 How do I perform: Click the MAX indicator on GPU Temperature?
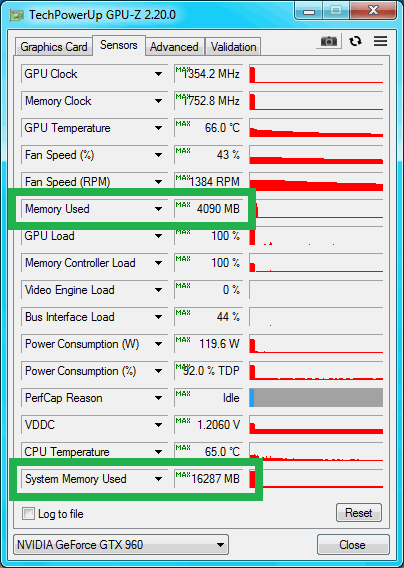[x=183, y=124]
